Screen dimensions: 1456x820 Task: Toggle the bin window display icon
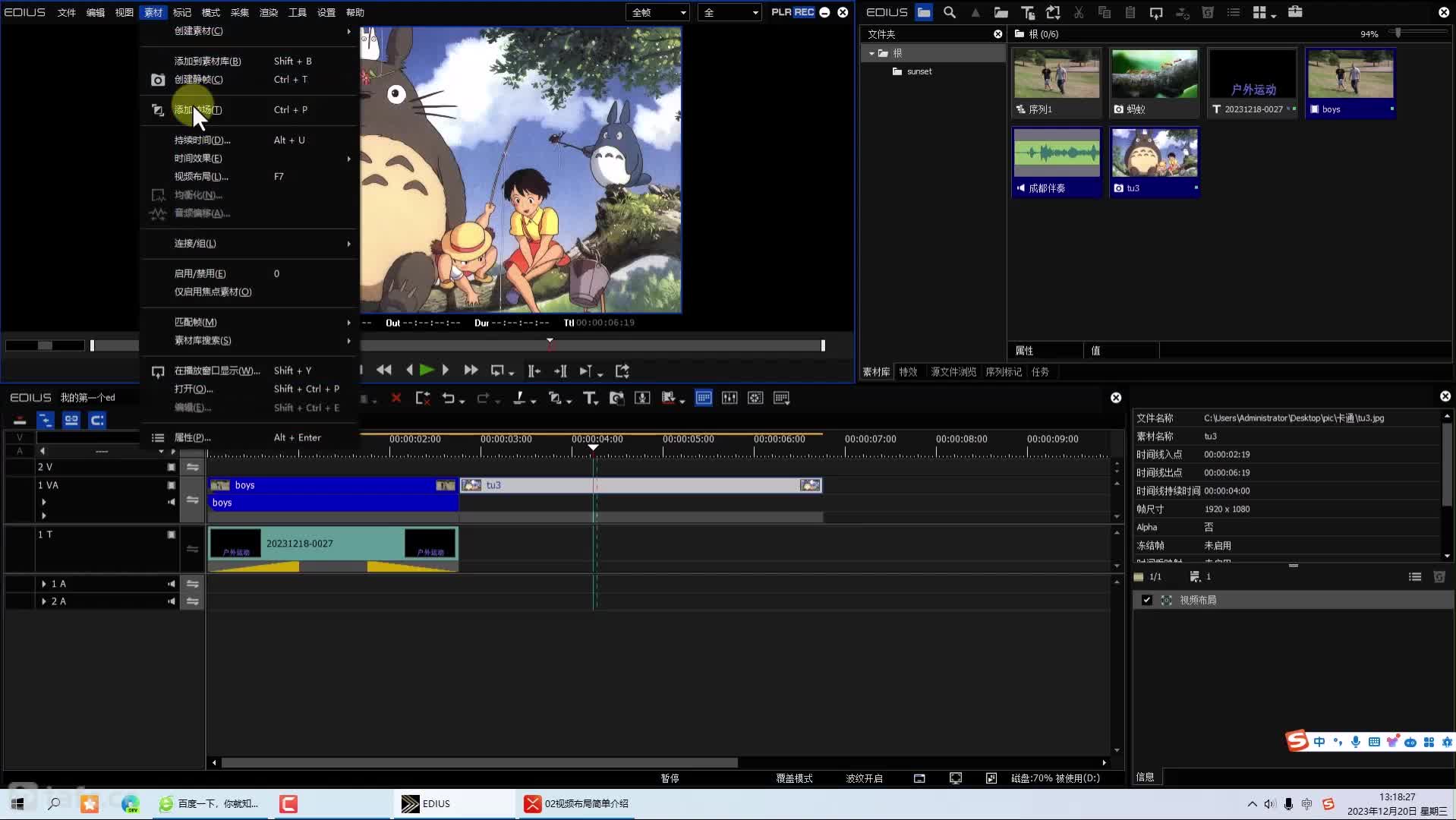tap(704, 398)
